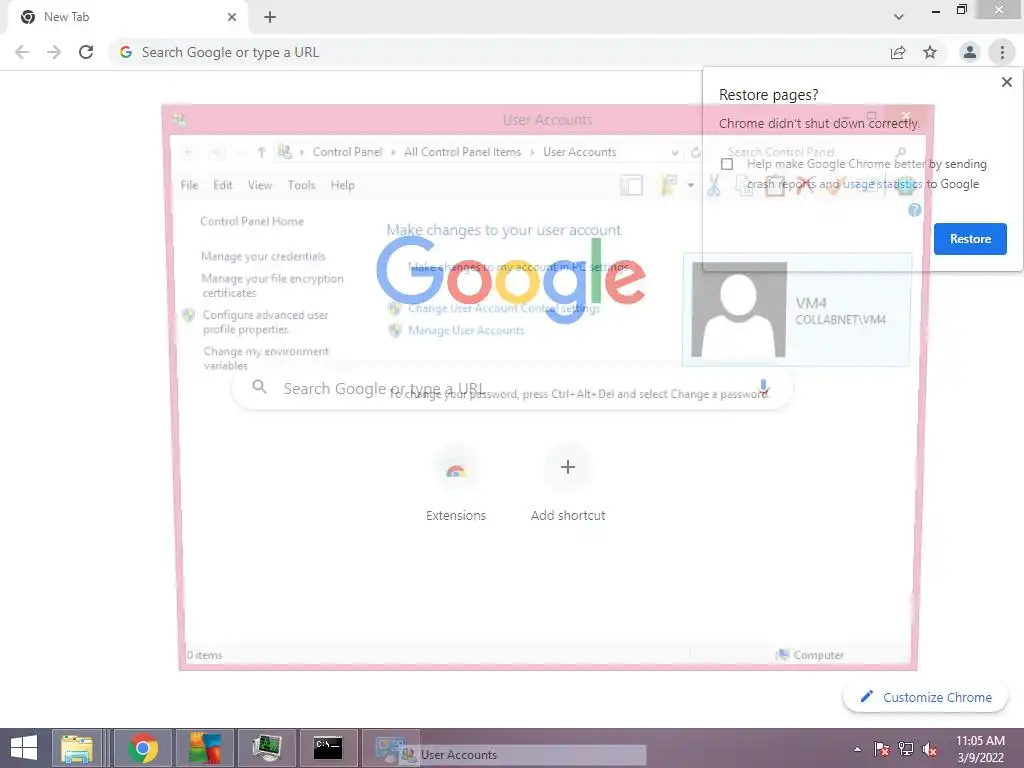Open the usage statistics link
Viewport: 1024px width, 768px height.
point(882,184)
